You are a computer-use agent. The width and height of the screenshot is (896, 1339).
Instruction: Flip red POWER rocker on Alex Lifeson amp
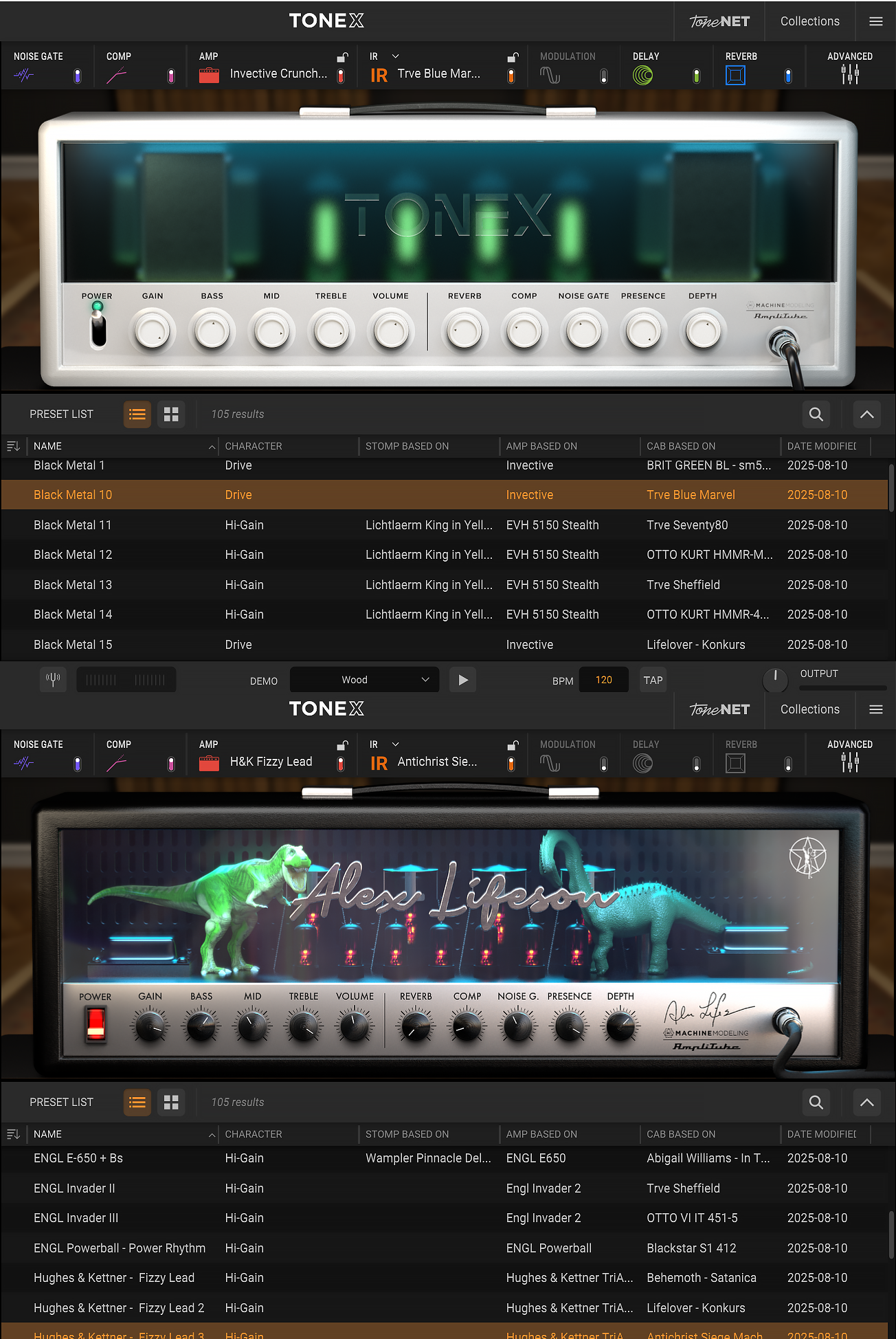tap(96, 1024)
